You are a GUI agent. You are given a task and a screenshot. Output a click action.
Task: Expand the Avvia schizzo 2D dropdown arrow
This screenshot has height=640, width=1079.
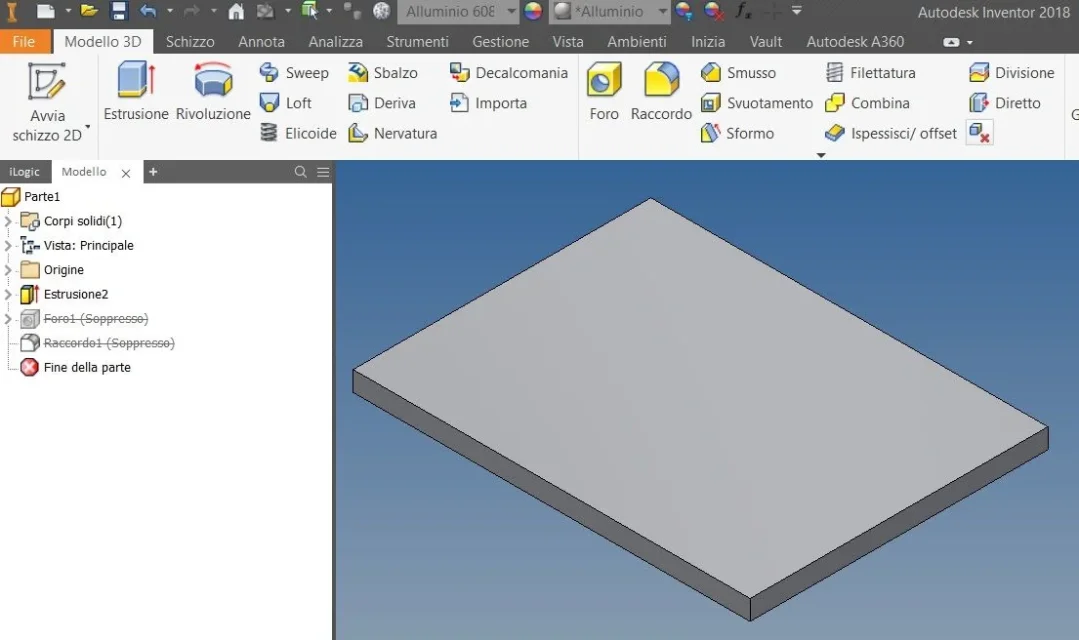pos(87,127)
